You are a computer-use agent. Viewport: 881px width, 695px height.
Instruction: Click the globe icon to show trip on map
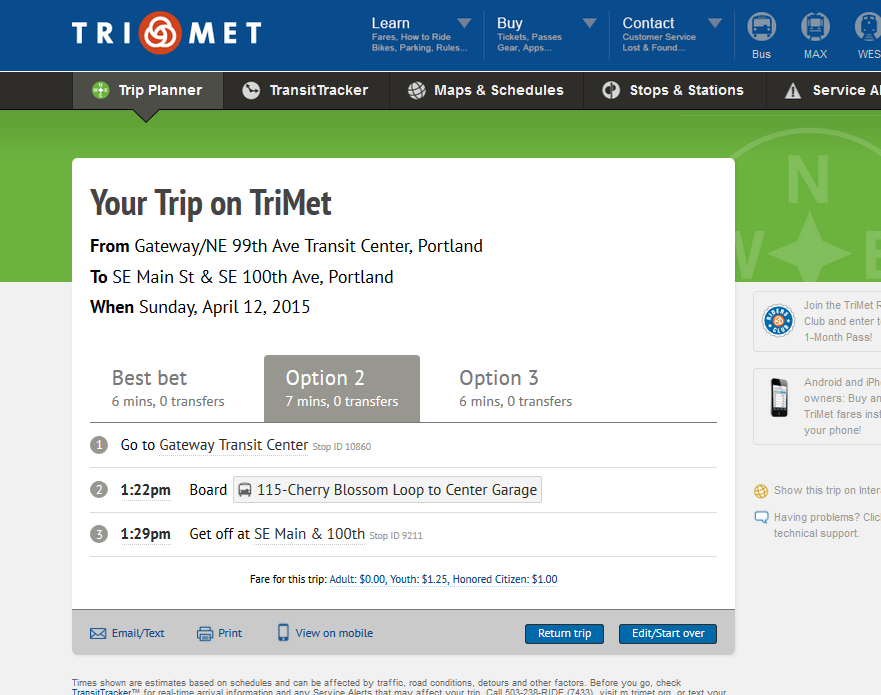[x=759, y=491]
